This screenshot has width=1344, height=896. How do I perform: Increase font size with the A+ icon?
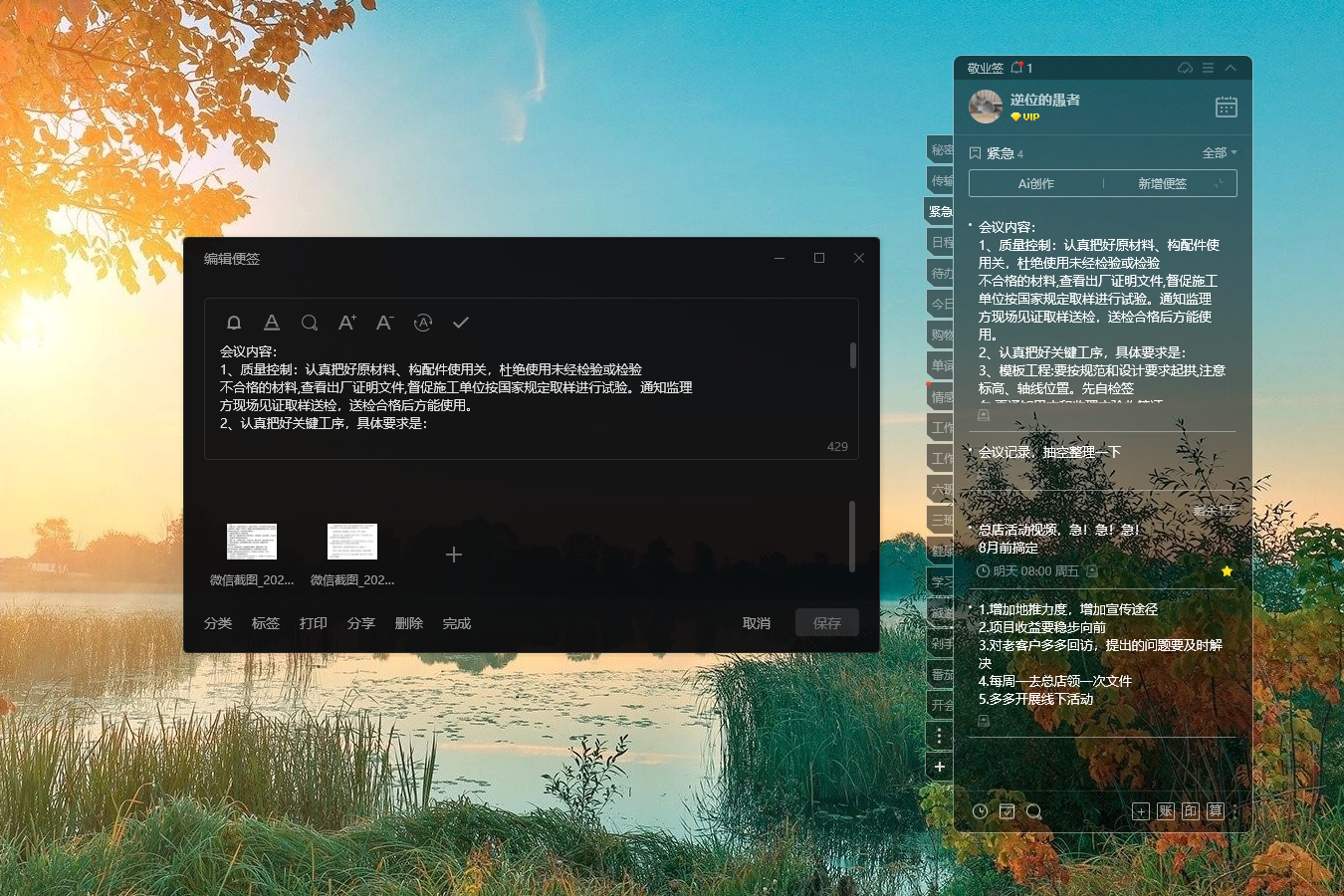click(x=346, y=323)
